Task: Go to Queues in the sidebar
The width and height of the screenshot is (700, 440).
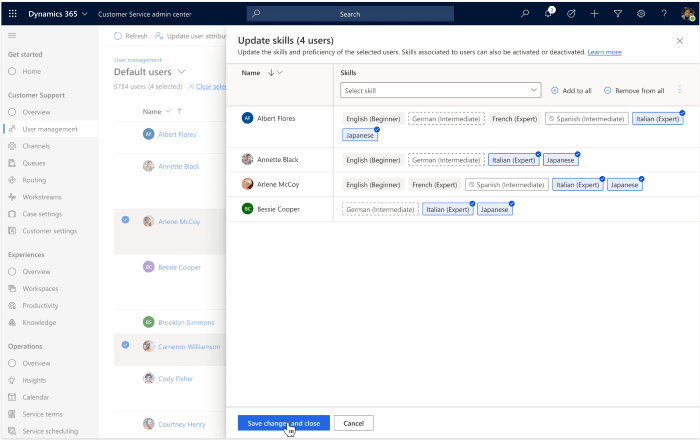Action: tap(34, 162)
